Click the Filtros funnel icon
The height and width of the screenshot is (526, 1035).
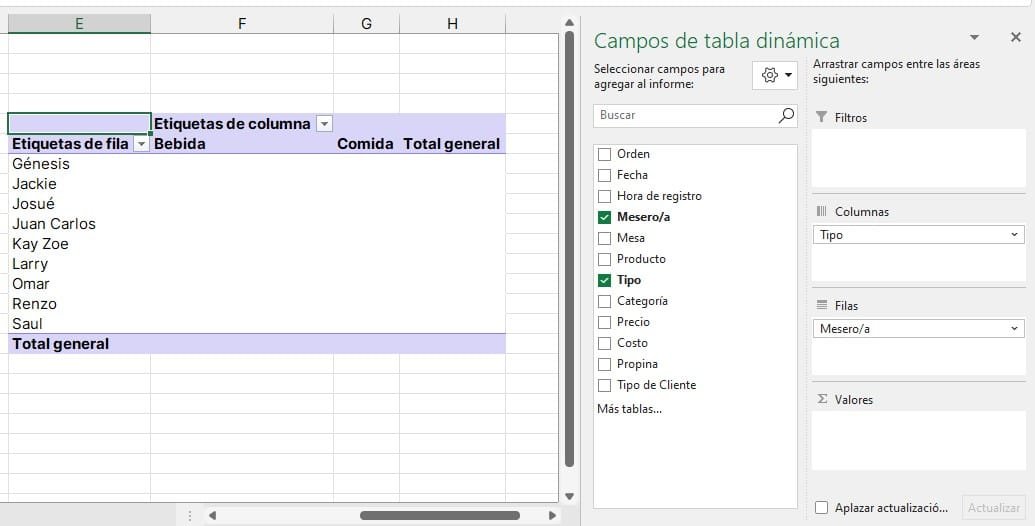(x=821, y=117)
